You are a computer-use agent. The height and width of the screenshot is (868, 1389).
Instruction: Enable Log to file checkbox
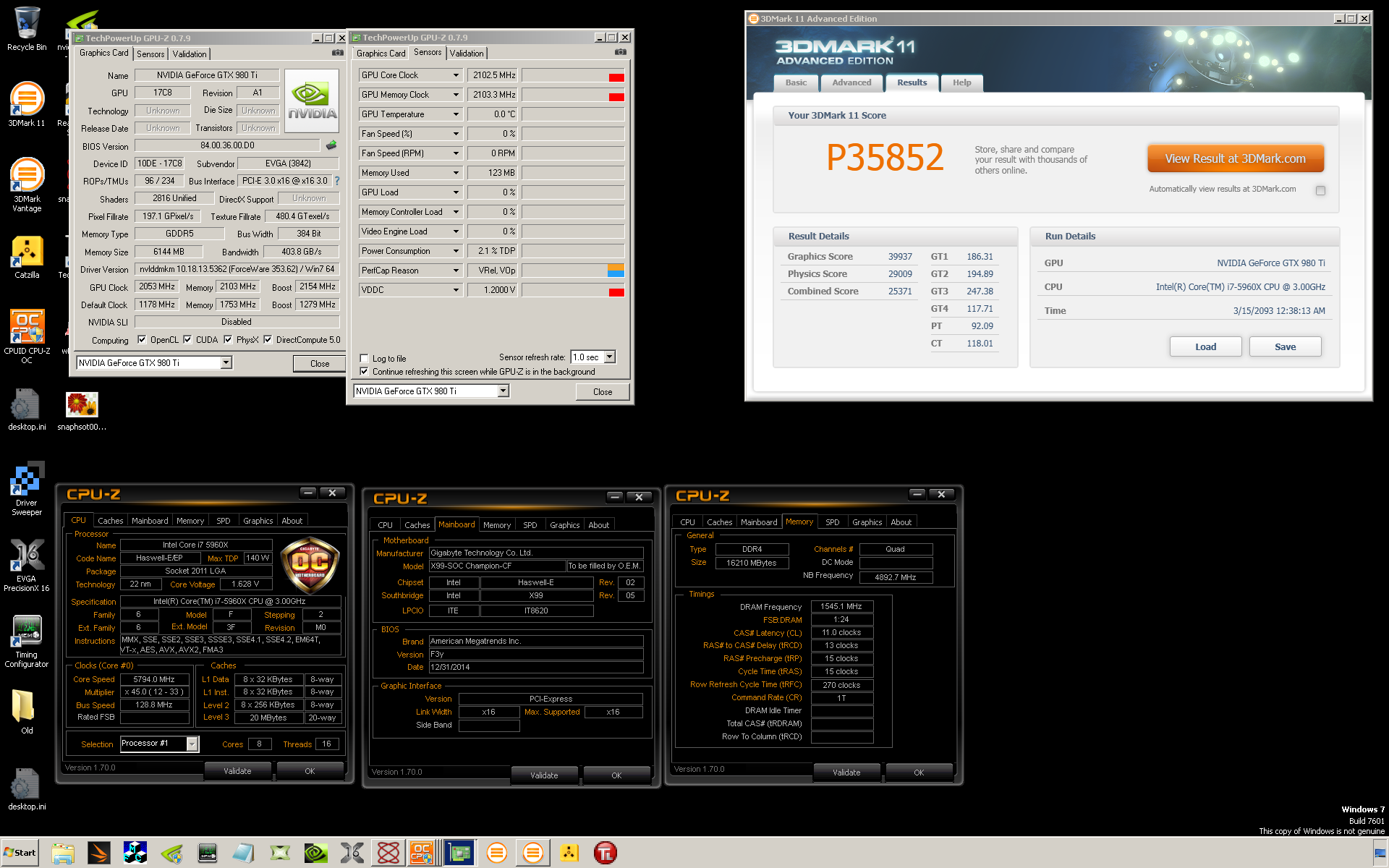point(365,358)
